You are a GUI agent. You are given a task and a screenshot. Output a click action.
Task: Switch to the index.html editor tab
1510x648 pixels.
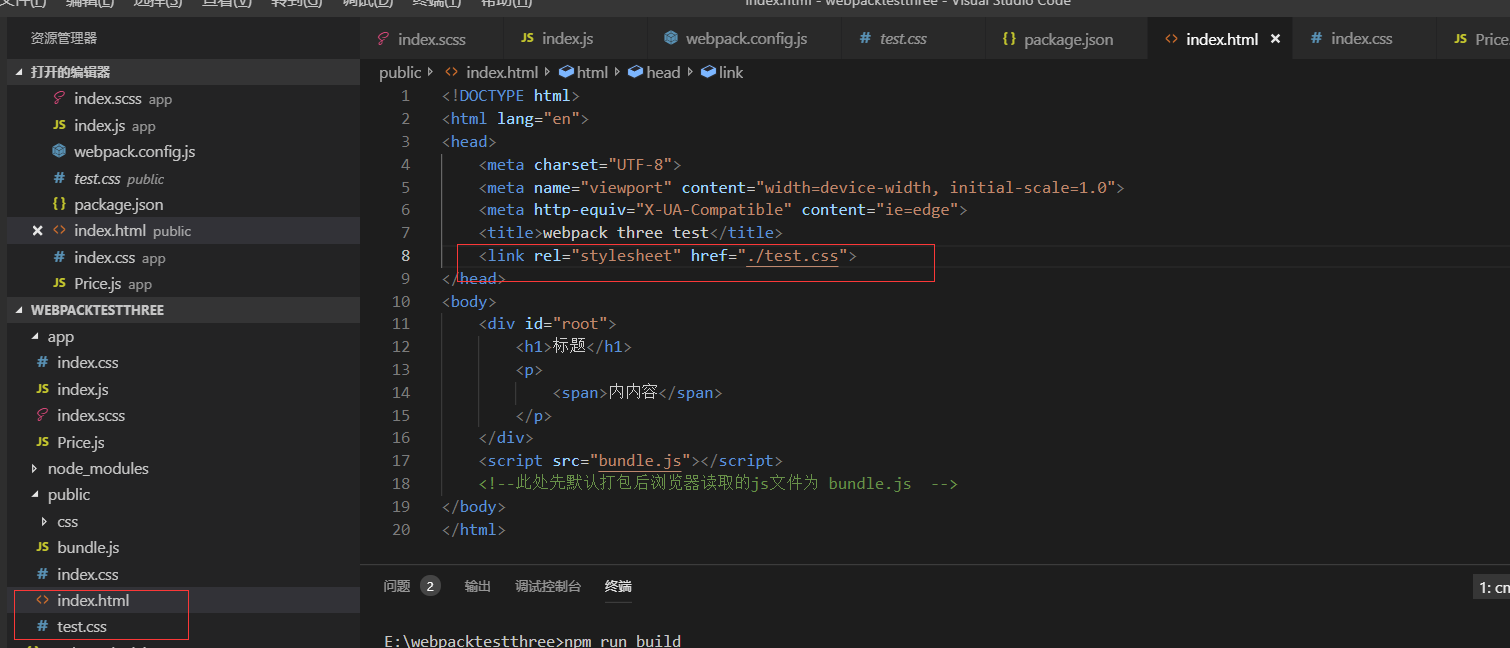[1212, 38]
